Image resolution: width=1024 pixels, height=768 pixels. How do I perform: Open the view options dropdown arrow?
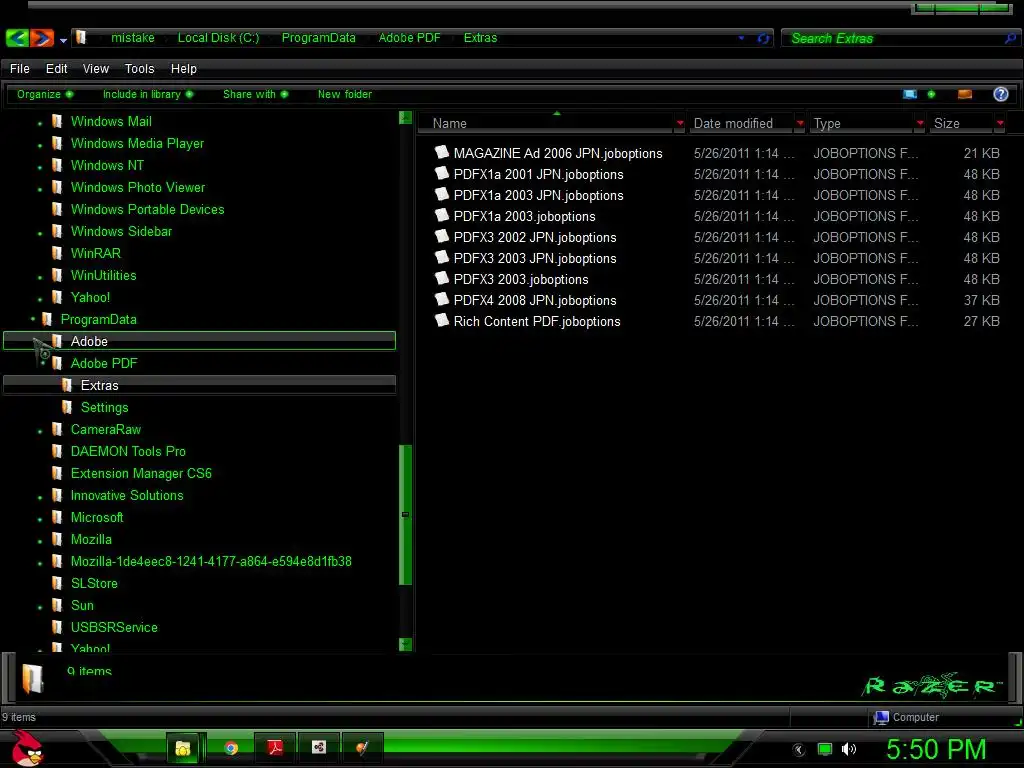click(x=931, y=94)
